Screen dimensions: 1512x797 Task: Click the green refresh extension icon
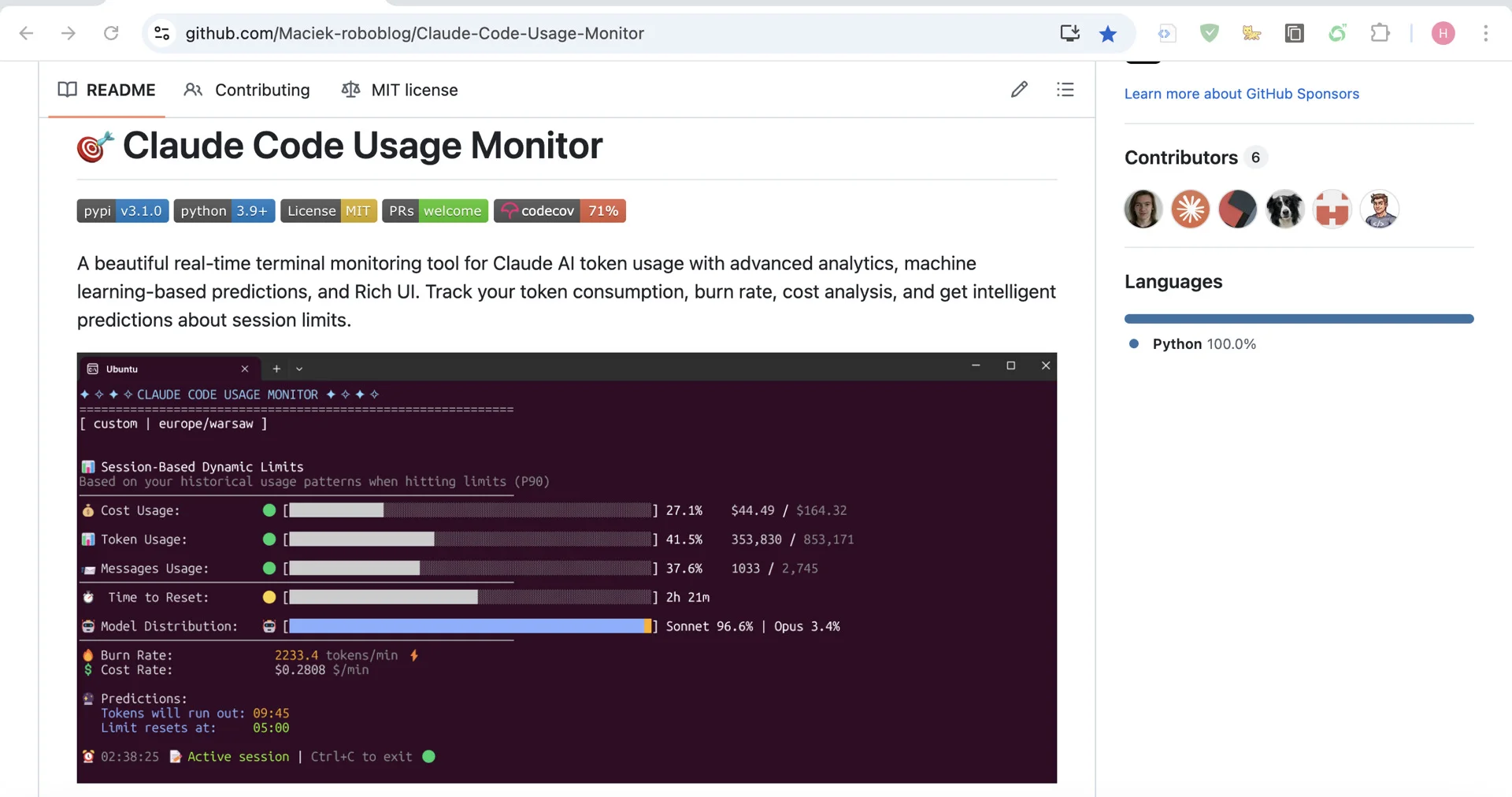click(1337, 33)
